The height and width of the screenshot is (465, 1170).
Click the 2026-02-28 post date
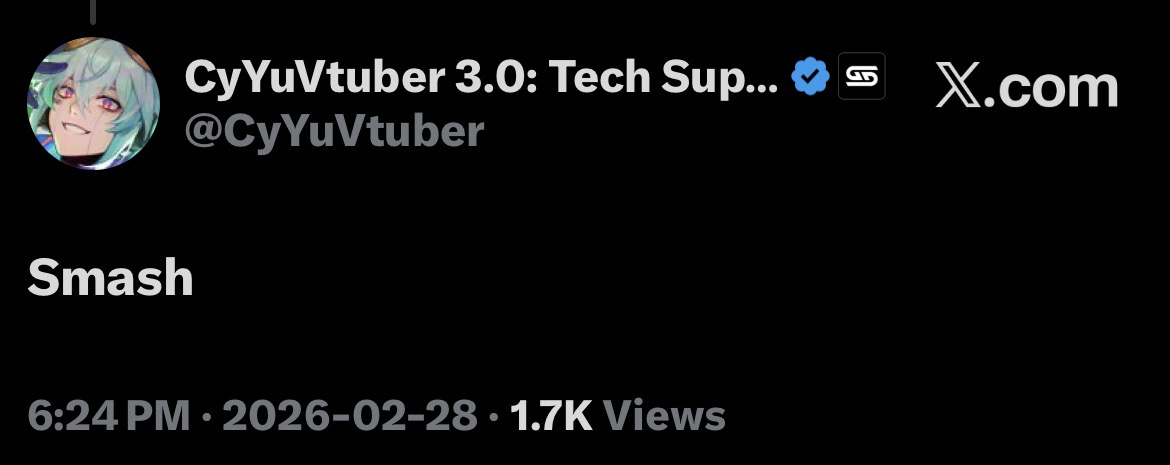(x=349, y=416)
